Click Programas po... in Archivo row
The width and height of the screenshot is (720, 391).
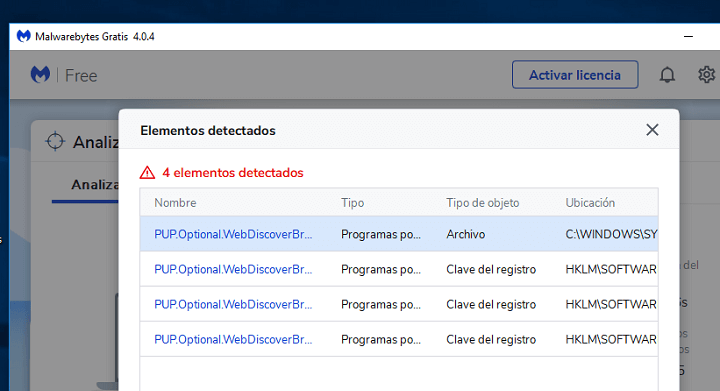click(x=381, y=234)
